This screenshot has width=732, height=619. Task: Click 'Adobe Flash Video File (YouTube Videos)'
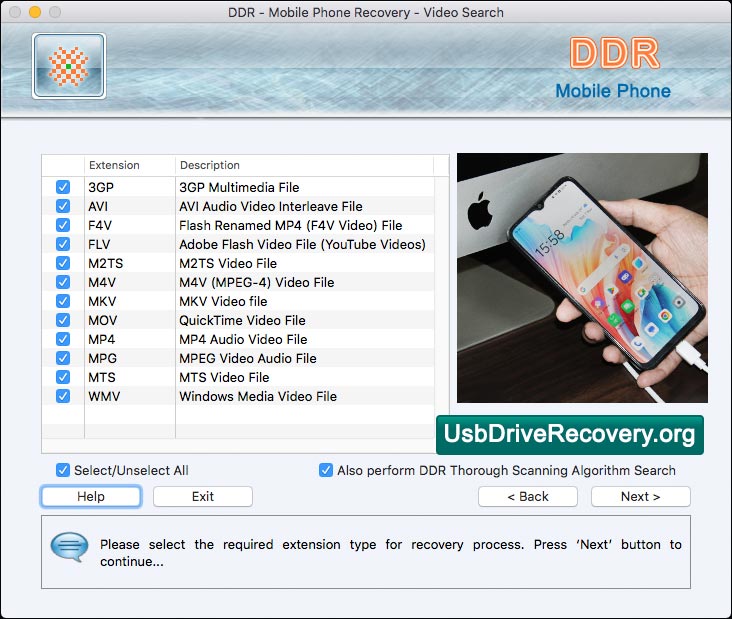pos(303,244)
